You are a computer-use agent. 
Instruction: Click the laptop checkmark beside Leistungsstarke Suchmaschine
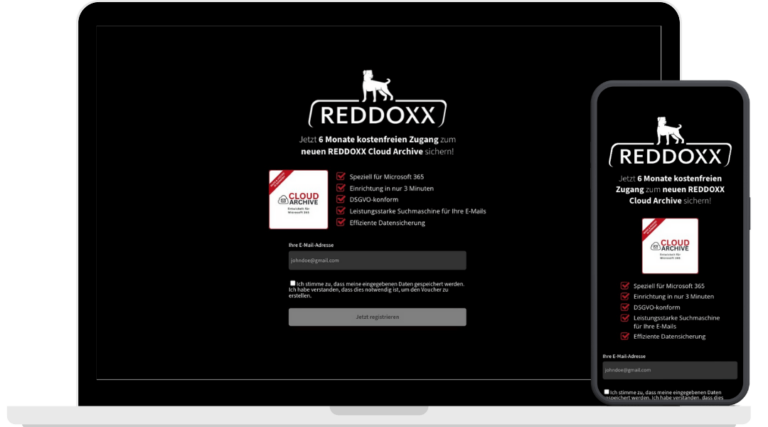pyautogui.click(x=340, y=211)
